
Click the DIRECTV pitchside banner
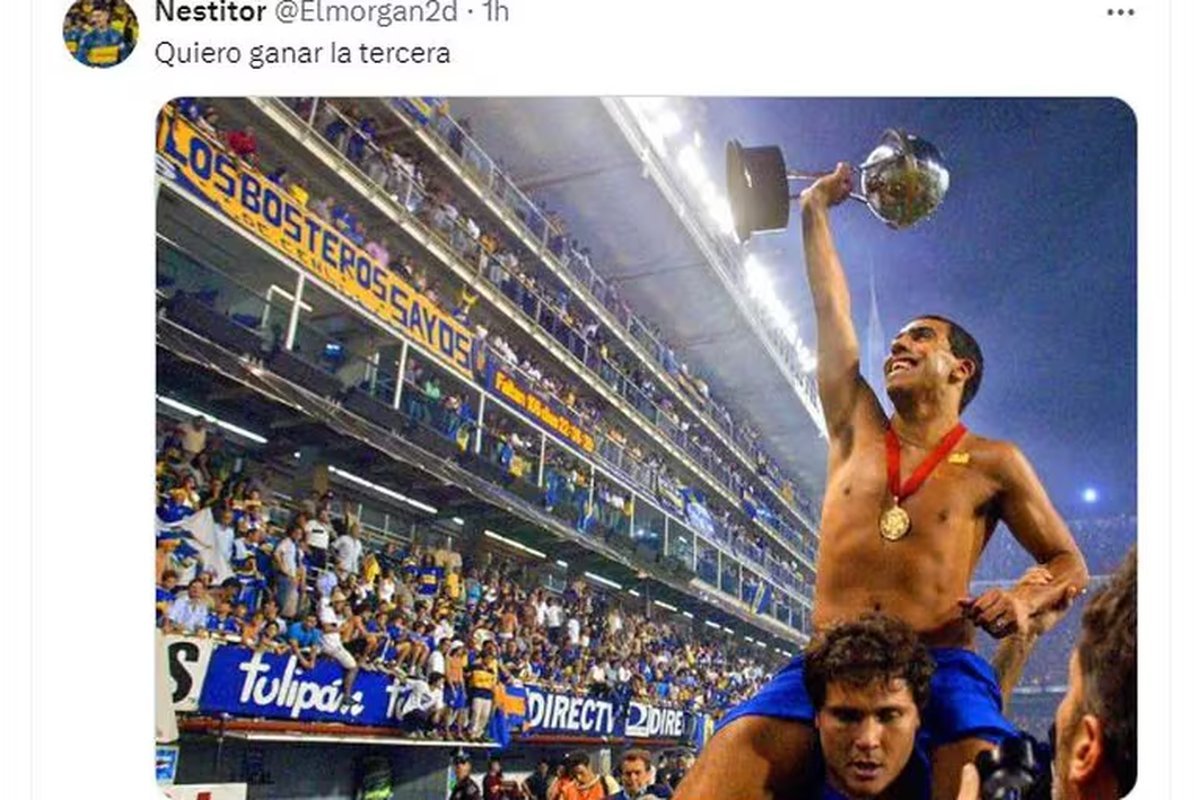[x=570, y=714]
